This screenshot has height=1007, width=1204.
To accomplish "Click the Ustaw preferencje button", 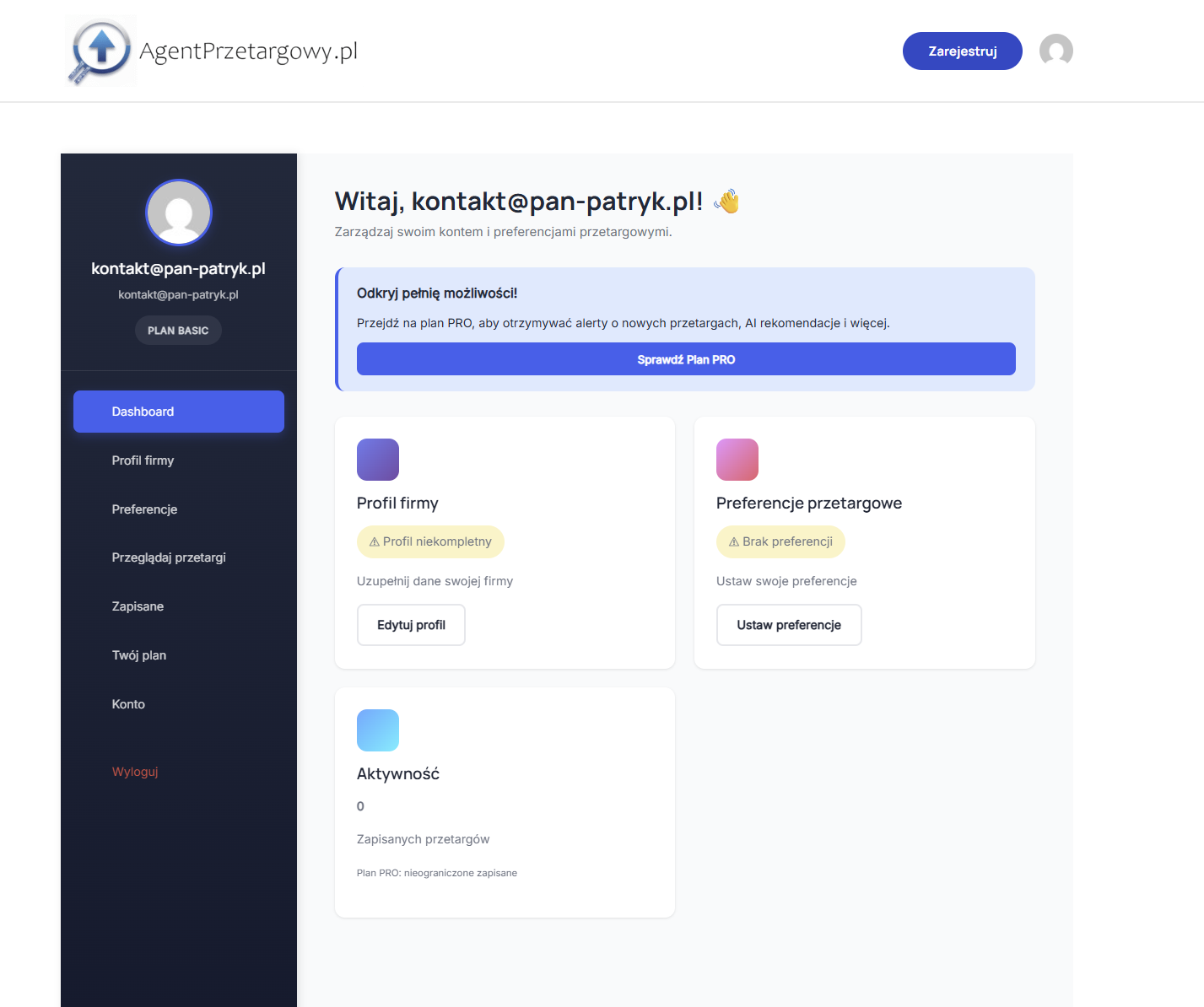I will coord(789,625).
